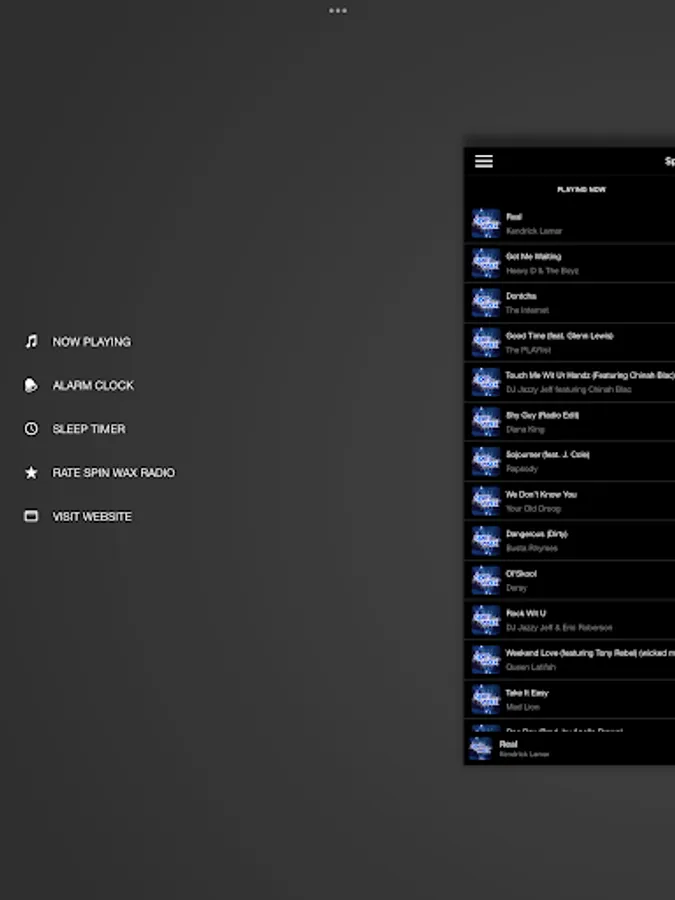Select Touch Me Wit Ur Handz track

coord(569,382)
